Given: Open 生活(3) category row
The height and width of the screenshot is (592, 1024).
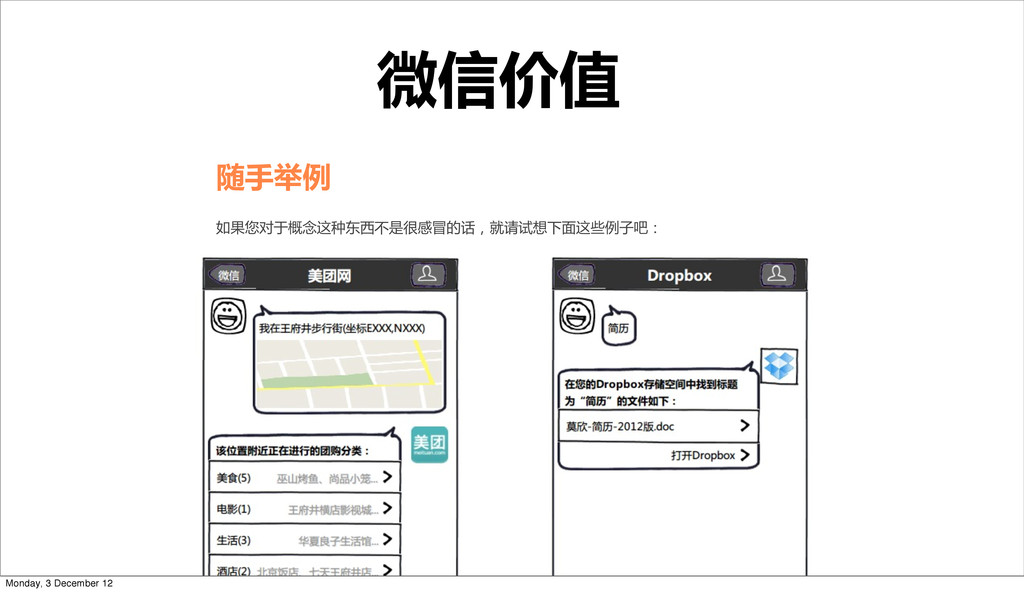Looking at the screenshot, I should point(304,540).
